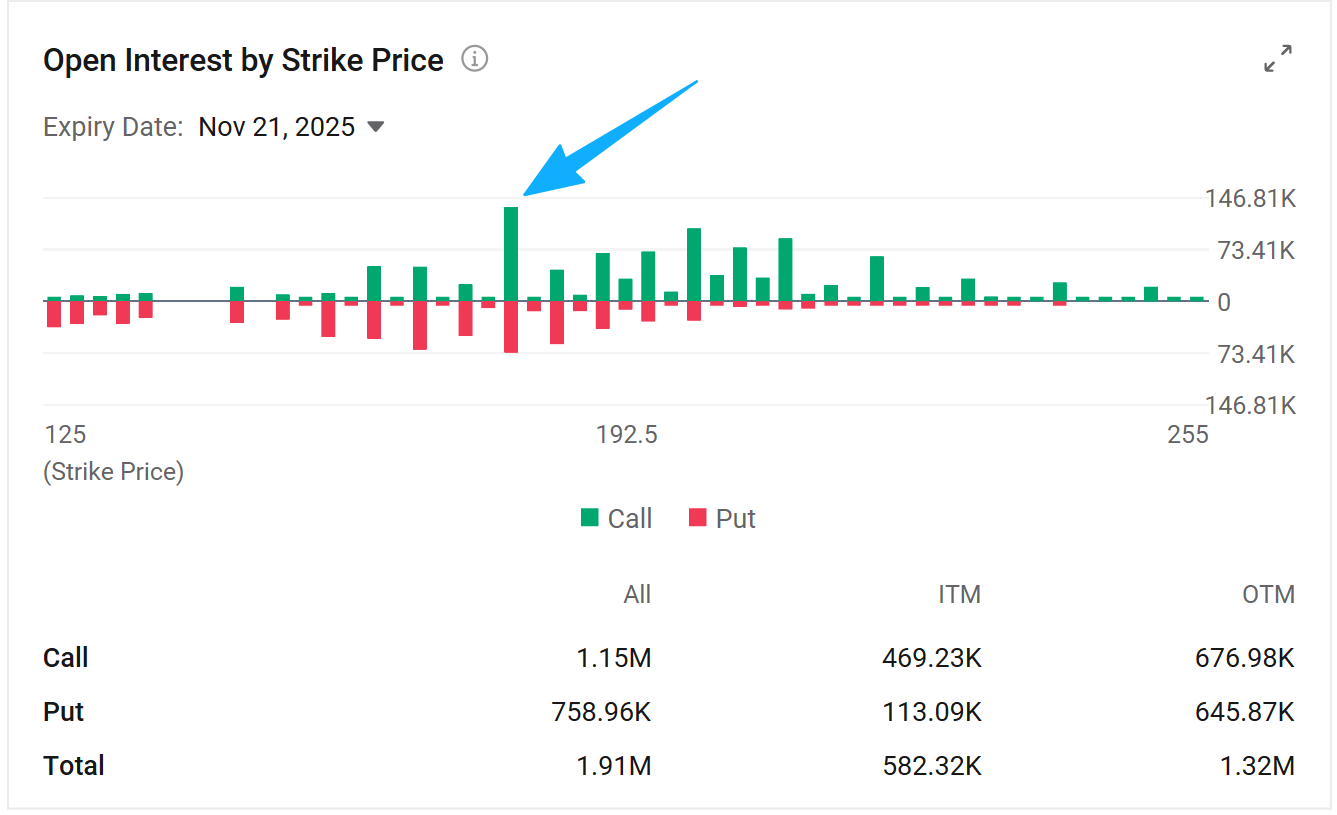Image resolution: width=1337 pixels, height=815 pixels.
Task: Click the Open Interest by Strike Price title
Action: (243, 60)
